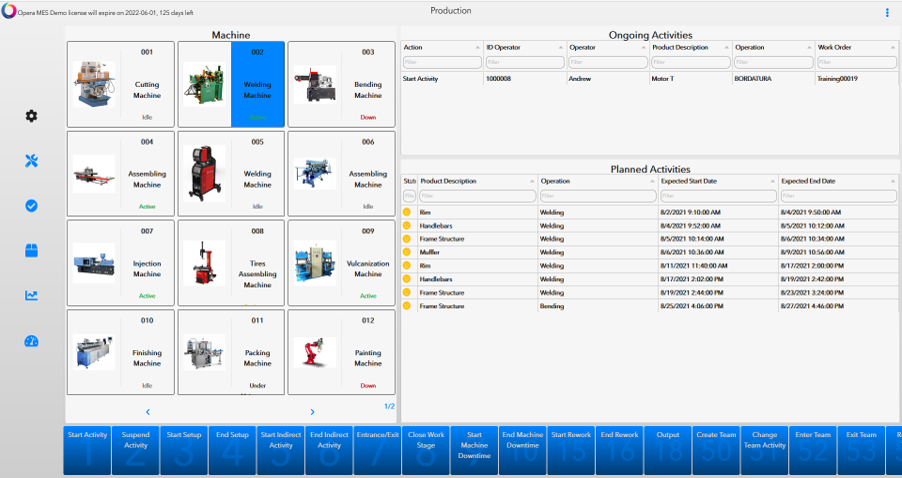Click the speedometer dashboard icon
This screenshot has width=902, height=478.
(x=31, y=341)
